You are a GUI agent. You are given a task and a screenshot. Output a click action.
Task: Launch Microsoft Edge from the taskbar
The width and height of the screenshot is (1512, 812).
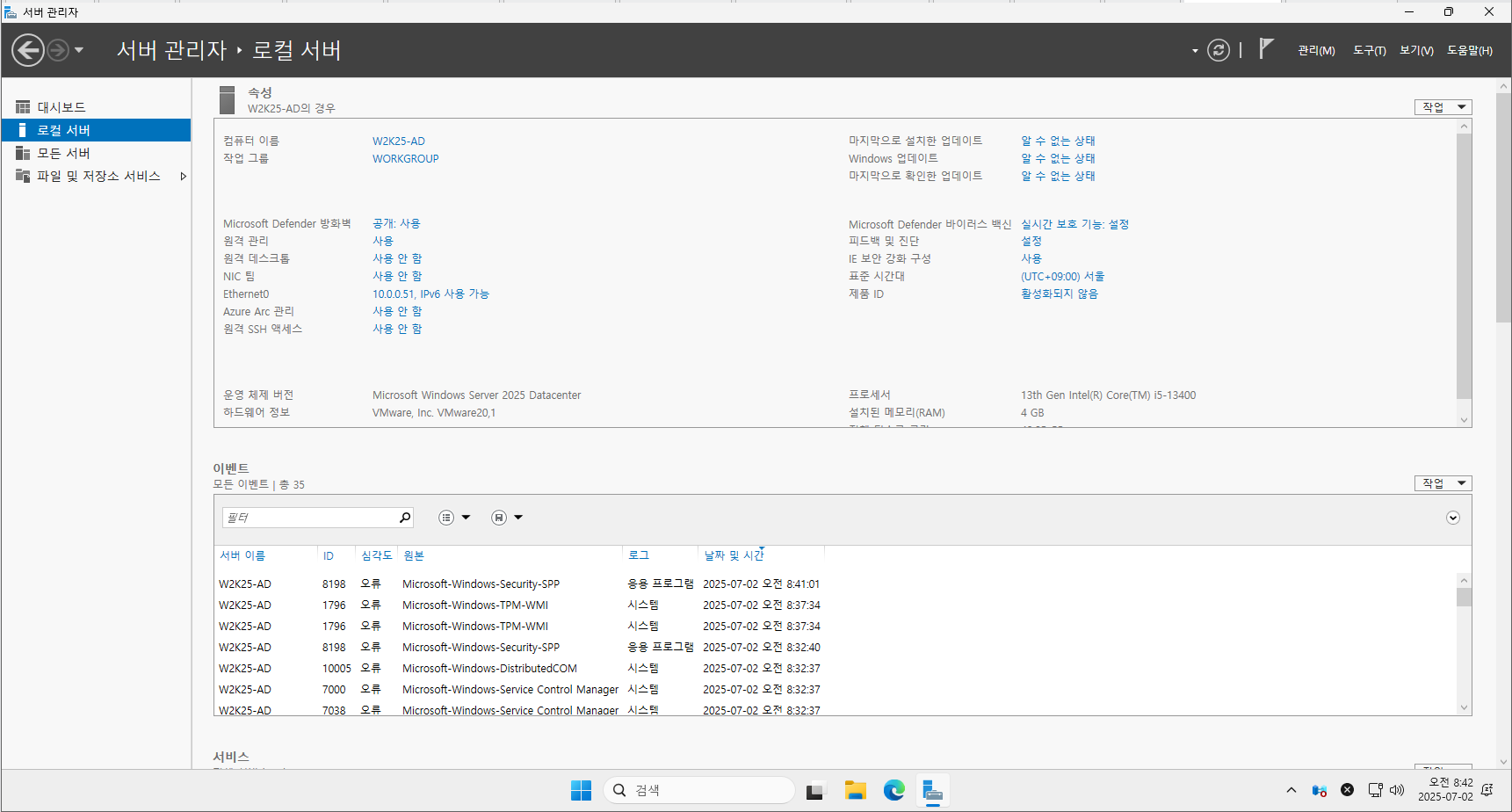pyautogui.click(x=894, y=790)
